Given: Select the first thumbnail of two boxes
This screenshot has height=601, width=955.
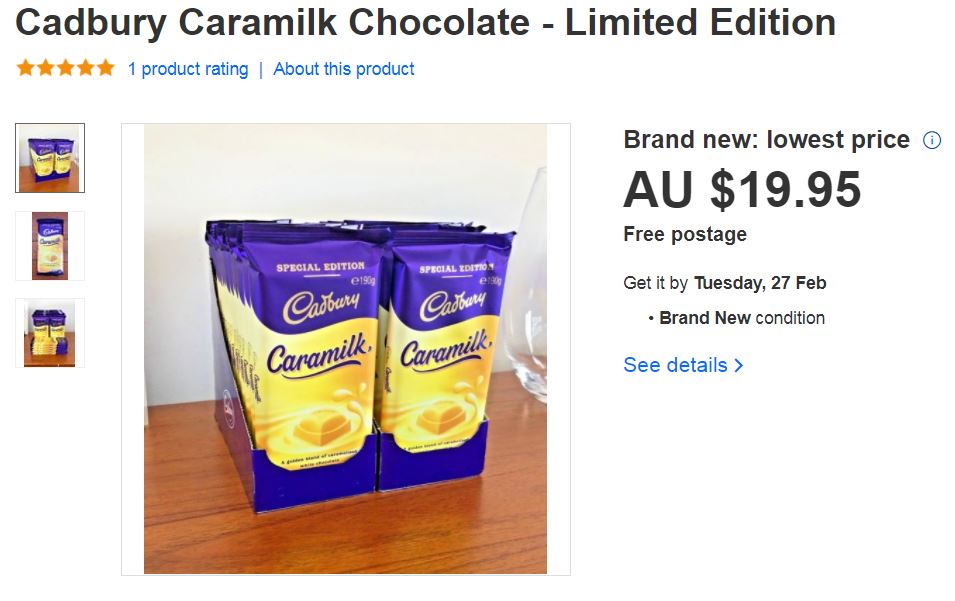Looking at the screenshot, I should [50, 158].
